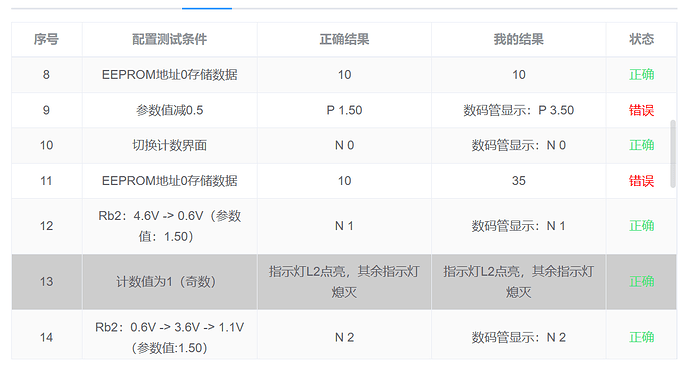This screenshot has height=370, width=690.
Task: Click the 状态 column header
Action: [641, 40]
